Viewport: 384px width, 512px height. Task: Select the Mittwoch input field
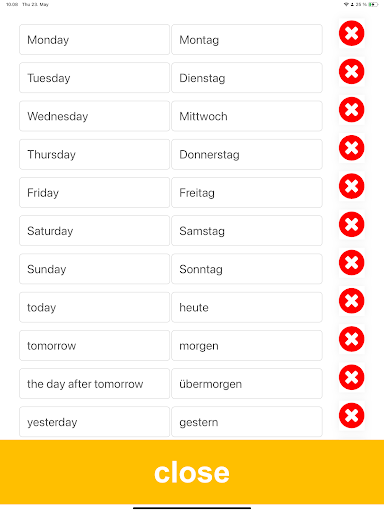(247, 116)
